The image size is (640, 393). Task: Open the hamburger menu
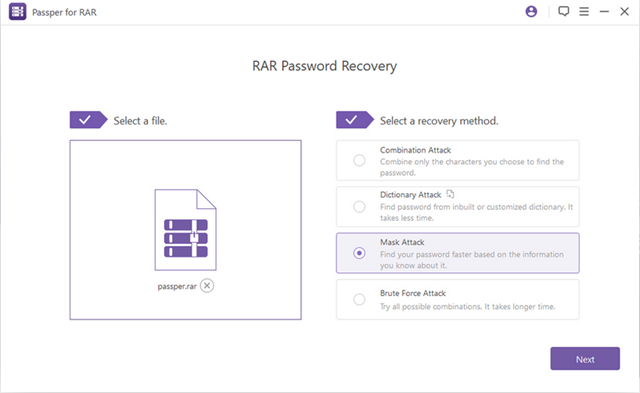point(584,11)
